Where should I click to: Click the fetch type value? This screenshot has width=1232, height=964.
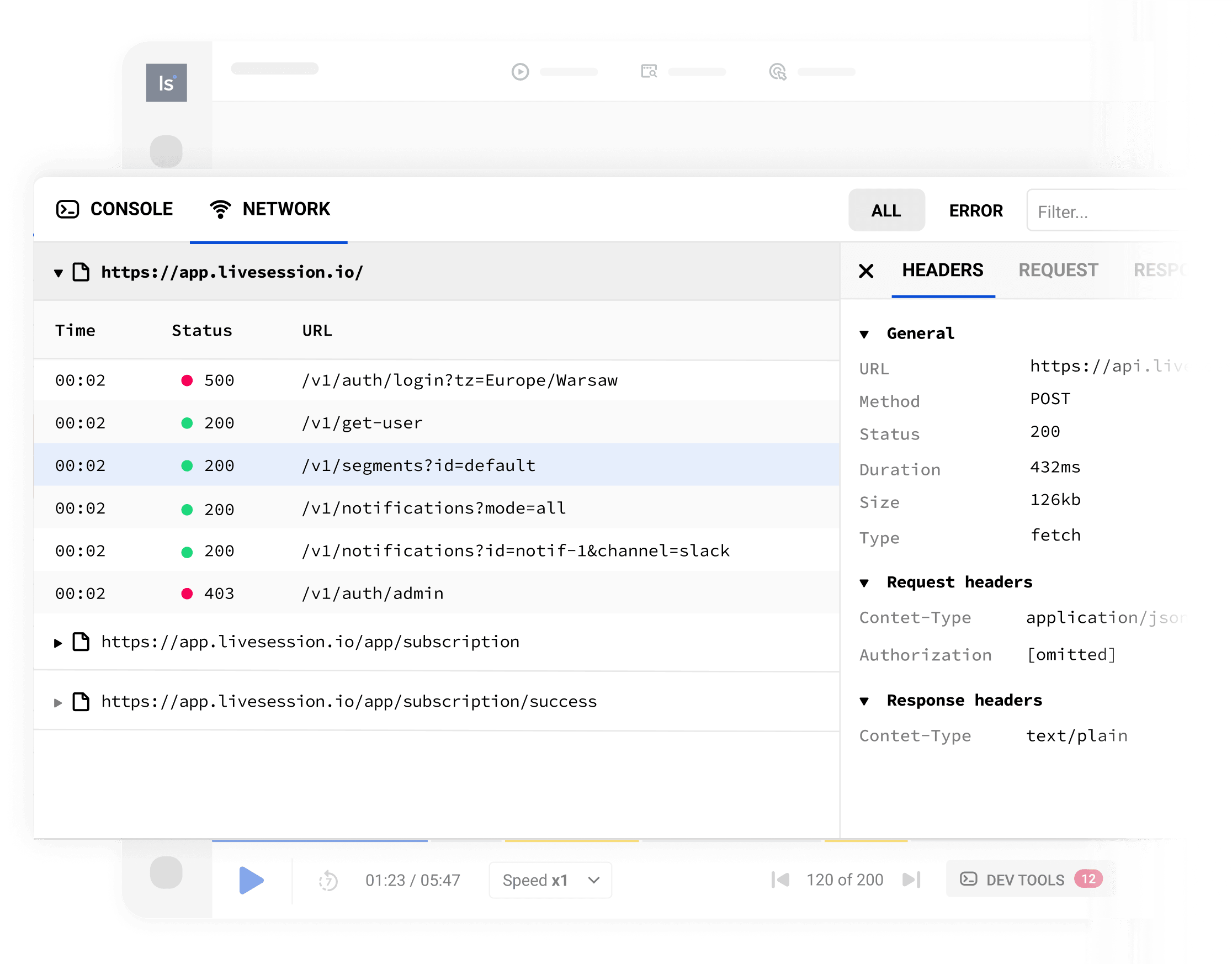pyautogui.click(x=1055, y=535)
